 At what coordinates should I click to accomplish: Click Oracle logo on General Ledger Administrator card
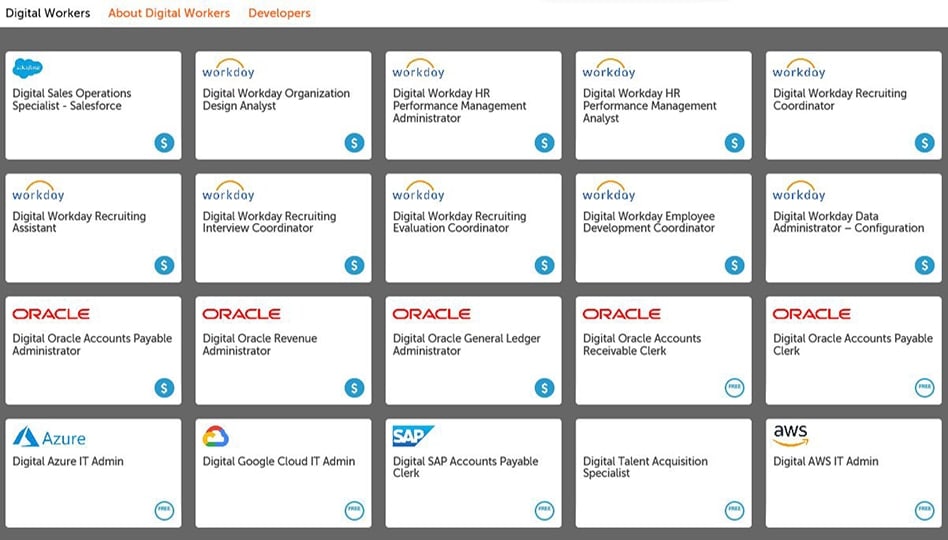click(x=432, y=314)
